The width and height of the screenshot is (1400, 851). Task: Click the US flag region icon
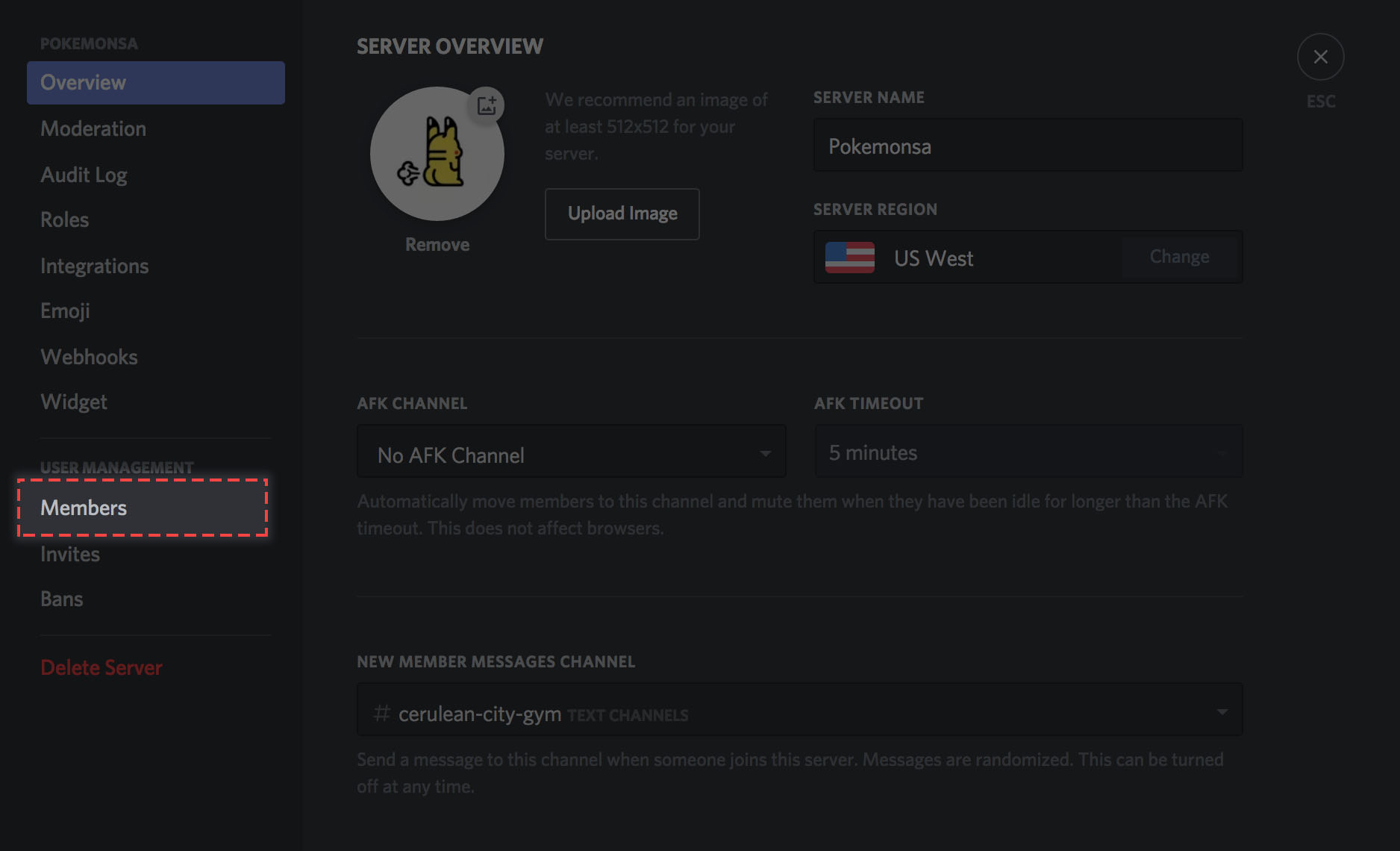pos(849,258)
